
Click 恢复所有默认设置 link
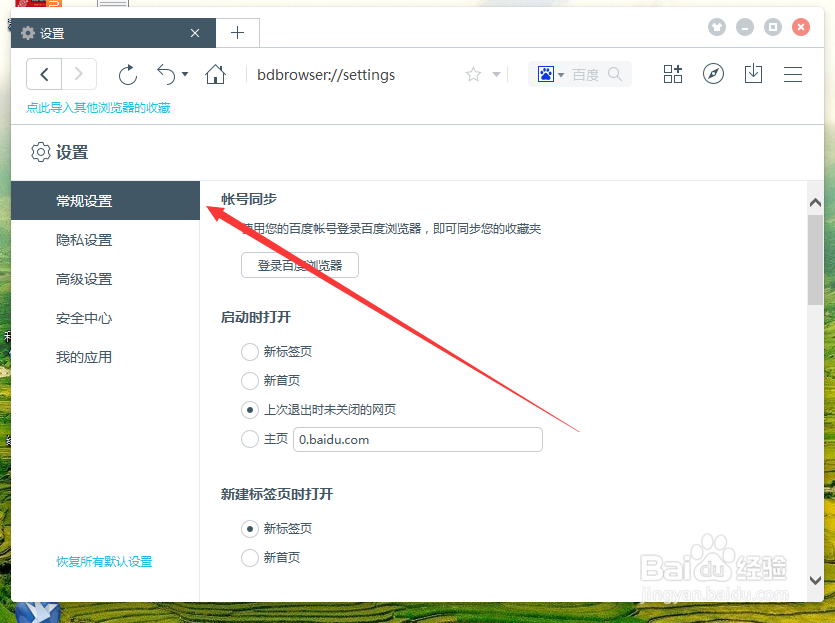point(104,561)
